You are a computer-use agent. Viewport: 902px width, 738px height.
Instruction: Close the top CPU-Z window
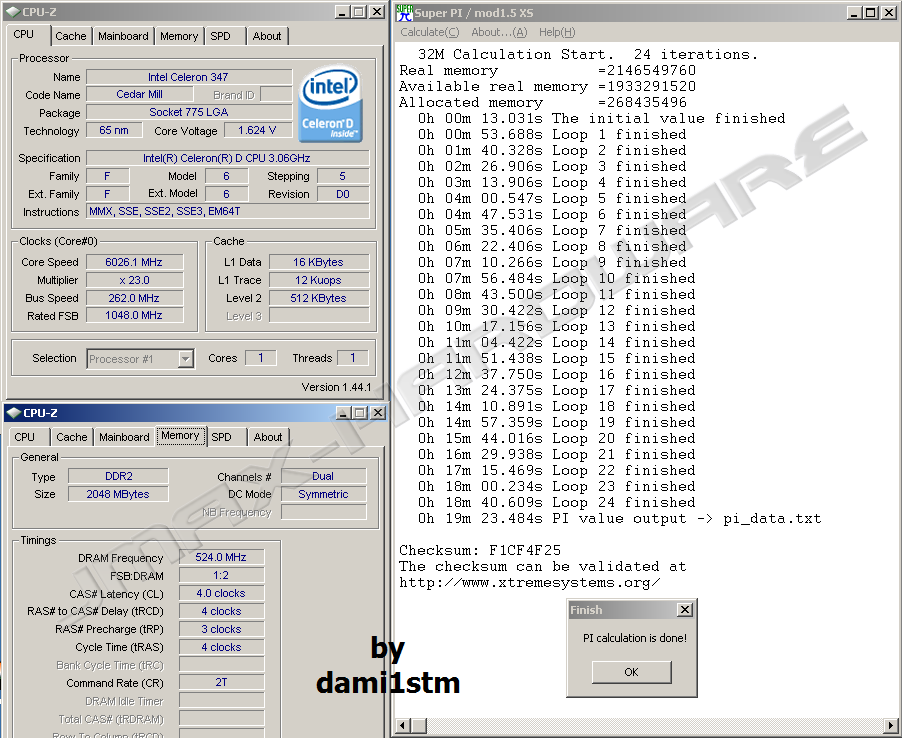coord(377,12)
